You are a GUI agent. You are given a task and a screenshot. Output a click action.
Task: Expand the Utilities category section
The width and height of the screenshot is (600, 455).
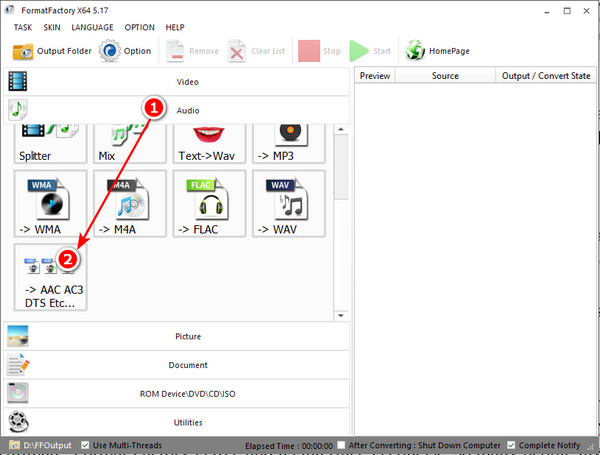click(176, 422)
